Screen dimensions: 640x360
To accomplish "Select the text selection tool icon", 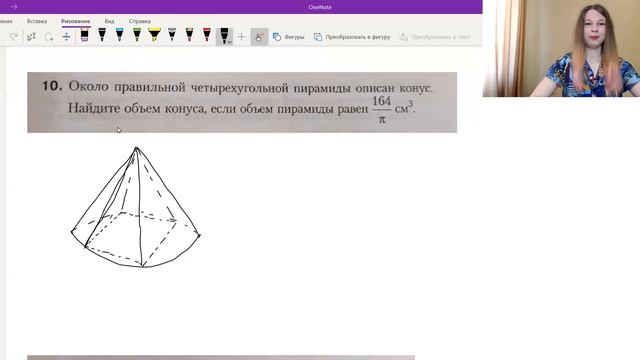I will (x=31, y=37).
